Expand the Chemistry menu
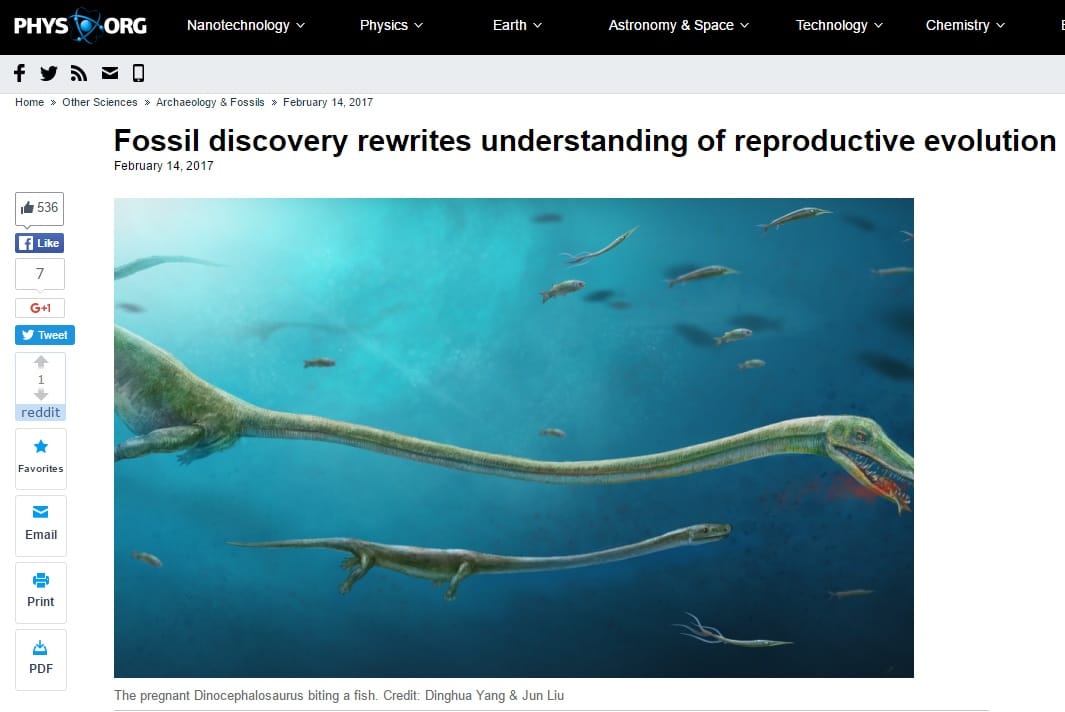This screenshot has width=1065, height=712. tap(965, 26)
